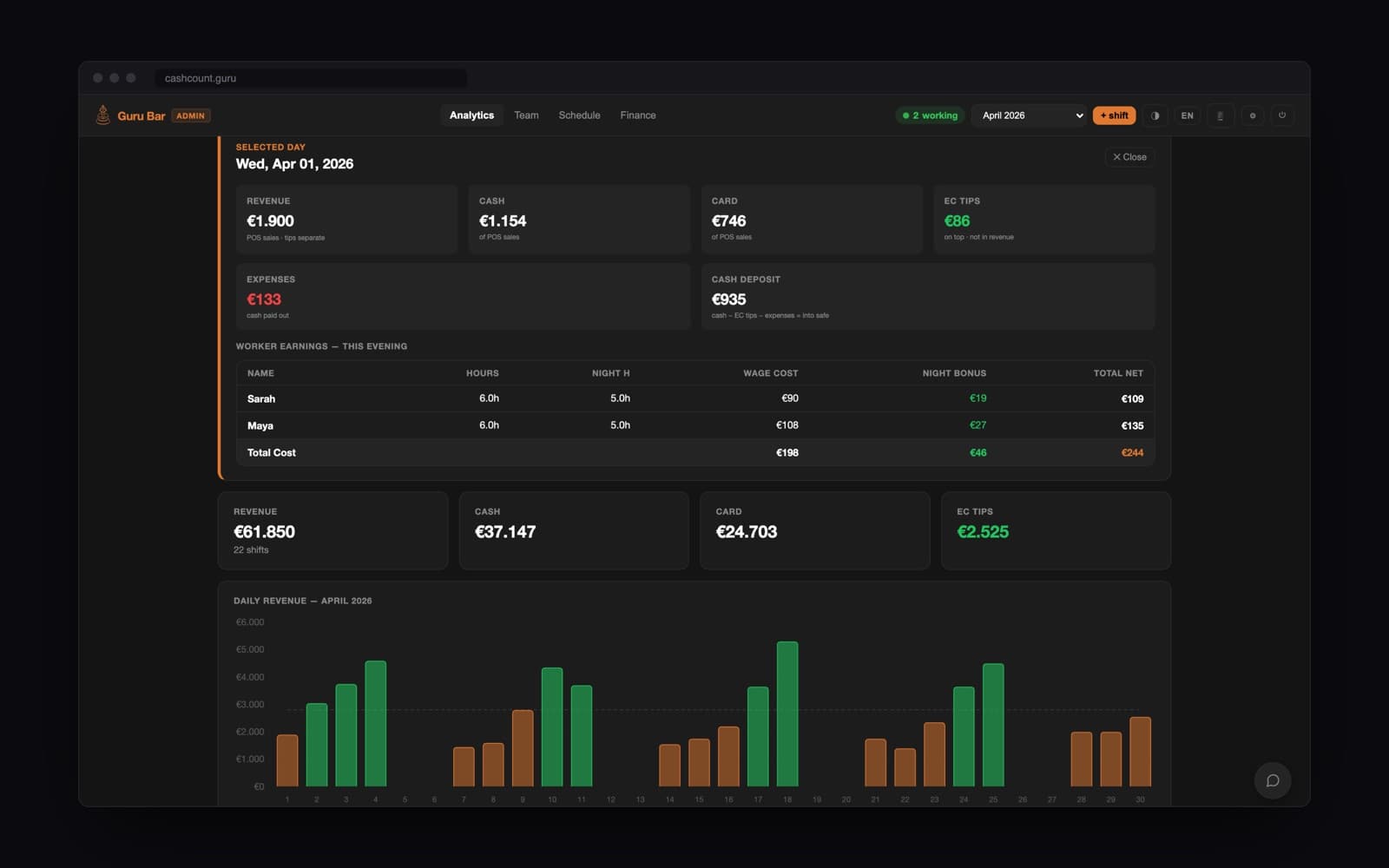Viewport: 1389px width, 868px height.
Task: Click the Wed, Apr 01, 2026 heading
Action: 294,164
